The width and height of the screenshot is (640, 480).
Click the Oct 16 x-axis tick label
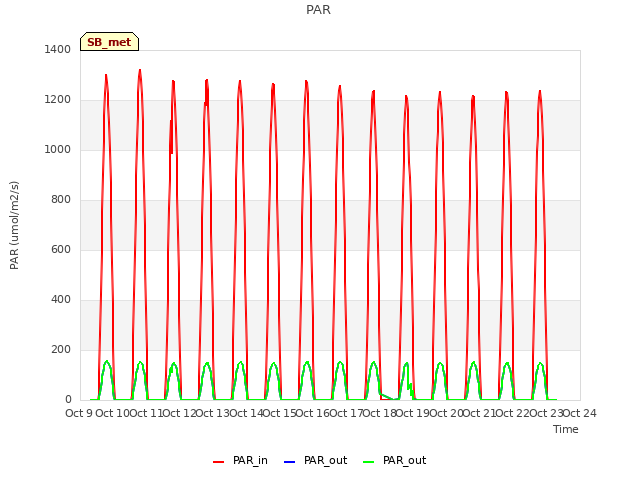click(313, 413)
